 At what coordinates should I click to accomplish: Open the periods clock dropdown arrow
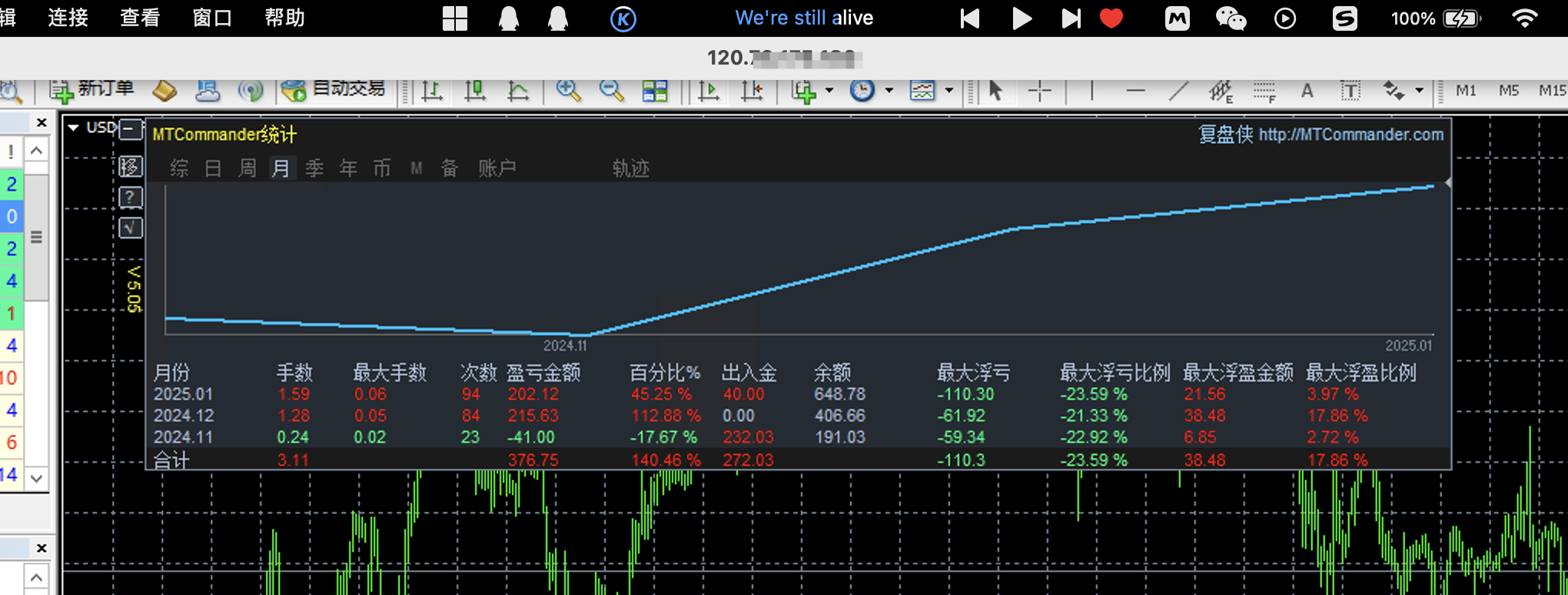pyautogui.click(x=889, y=91)
